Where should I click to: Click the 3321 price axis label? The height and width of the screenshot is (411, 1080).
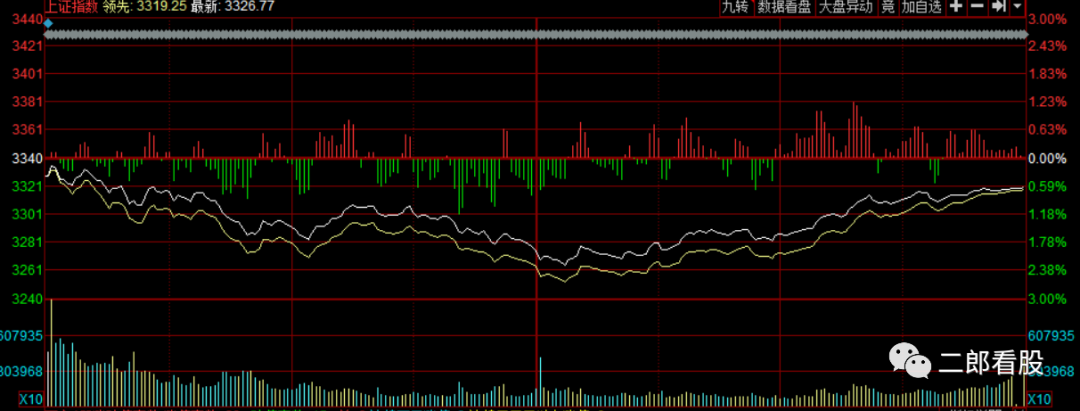tap(28, 187)
